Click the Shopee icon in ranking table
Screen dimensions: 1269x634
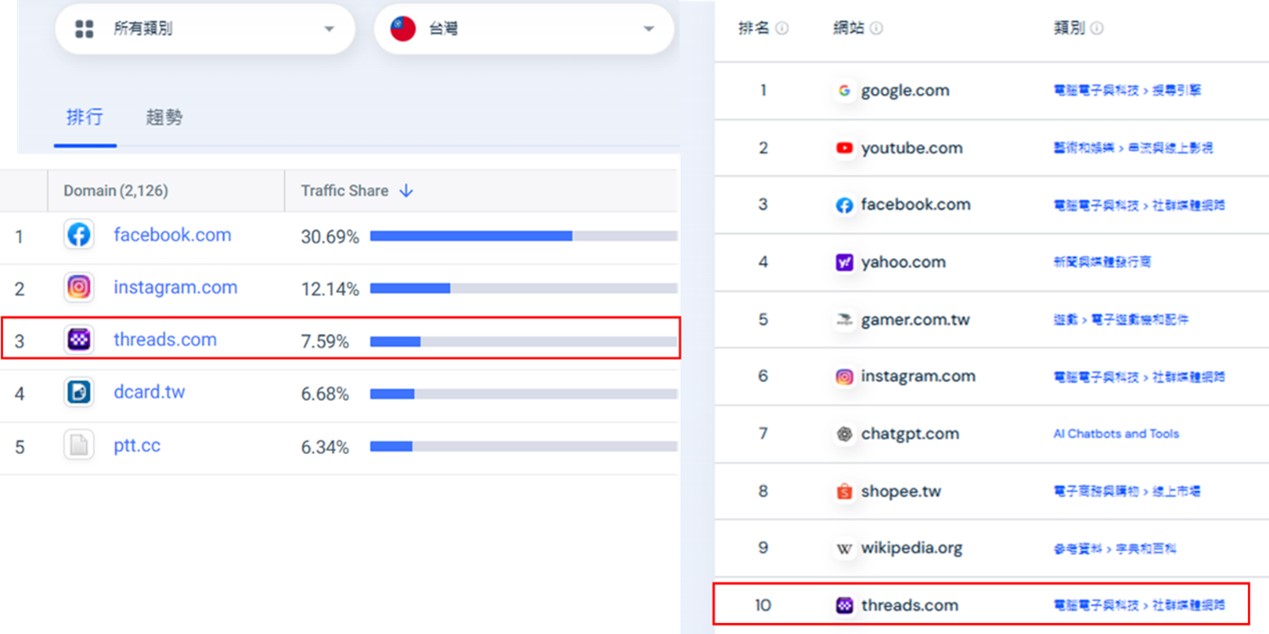844,492
